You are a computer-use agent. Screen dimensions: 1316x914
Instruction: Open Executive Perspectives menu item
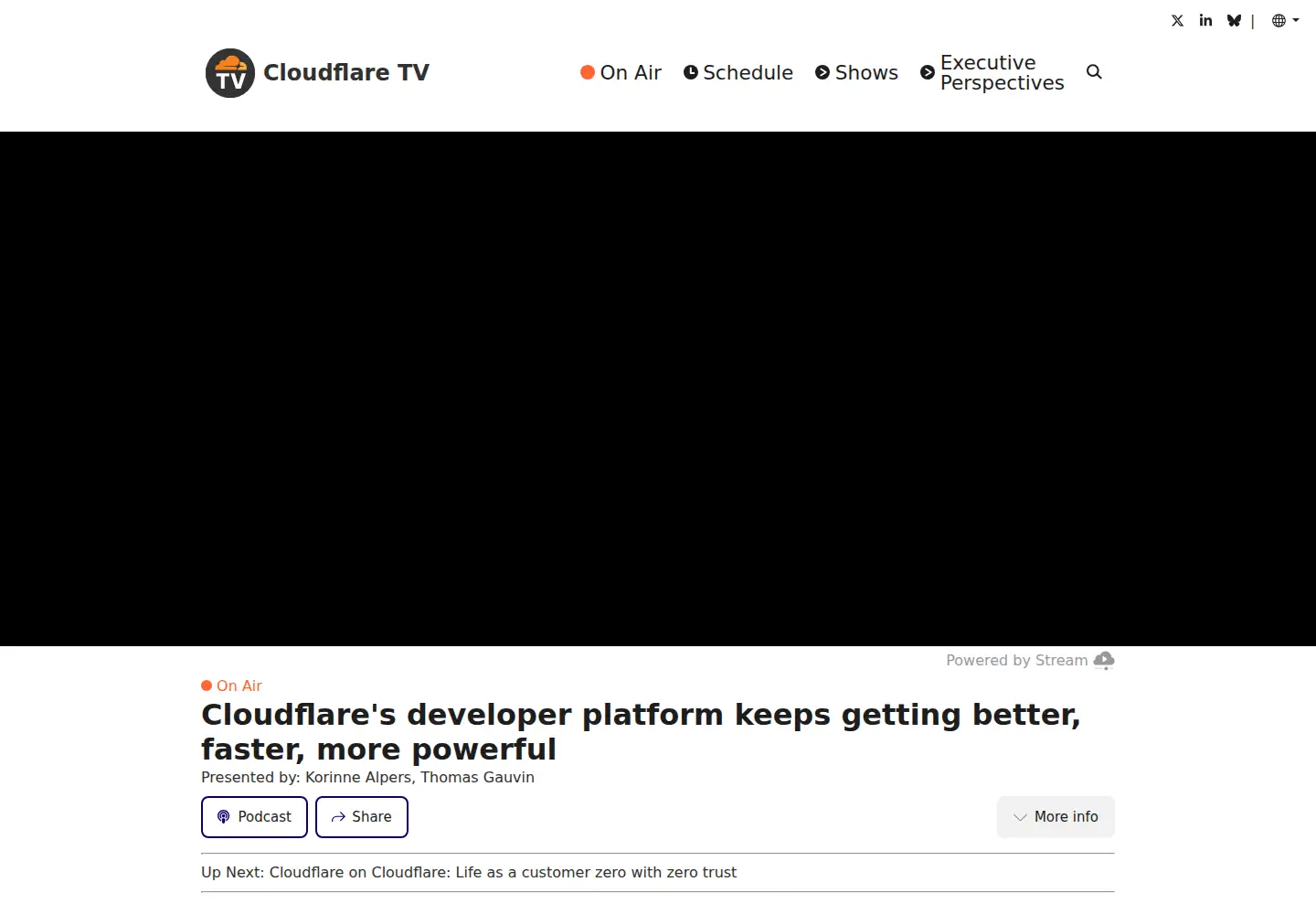[992, 72]
